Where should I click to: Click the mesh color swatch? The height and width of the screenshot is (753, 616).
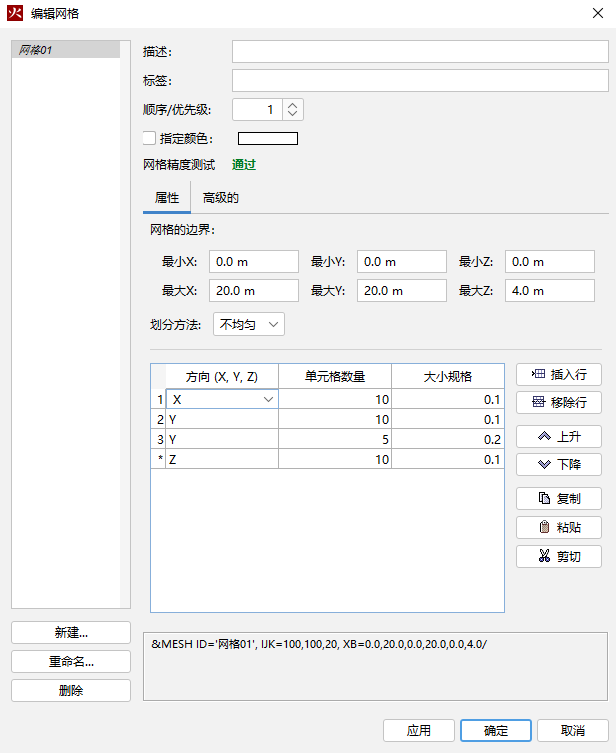pyautogui.click(x=267, y=139)
